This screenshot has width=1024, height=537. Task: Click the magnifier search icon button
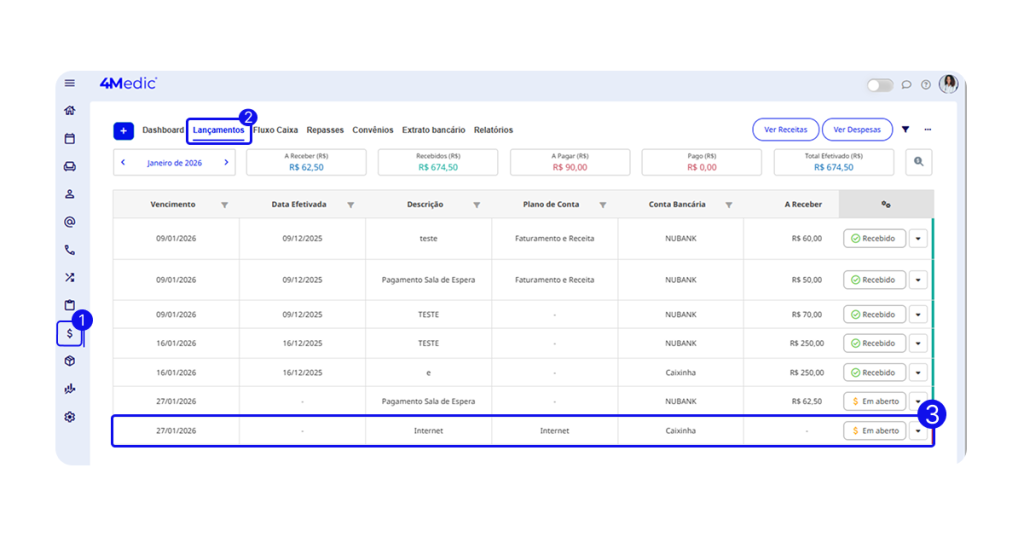(919, 162)
